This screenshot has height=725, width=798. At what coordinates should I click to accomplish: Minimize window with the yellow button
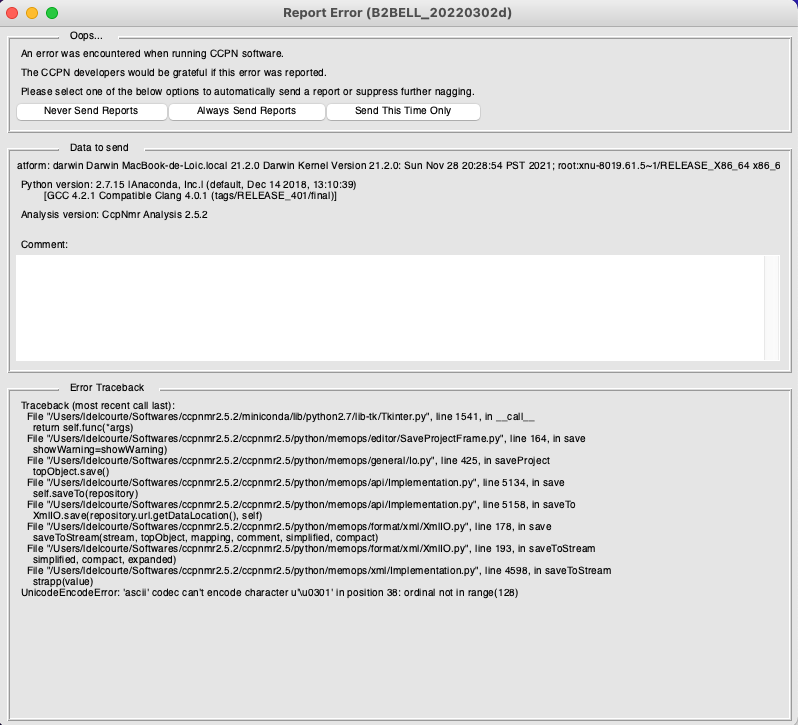coord(33,13)
